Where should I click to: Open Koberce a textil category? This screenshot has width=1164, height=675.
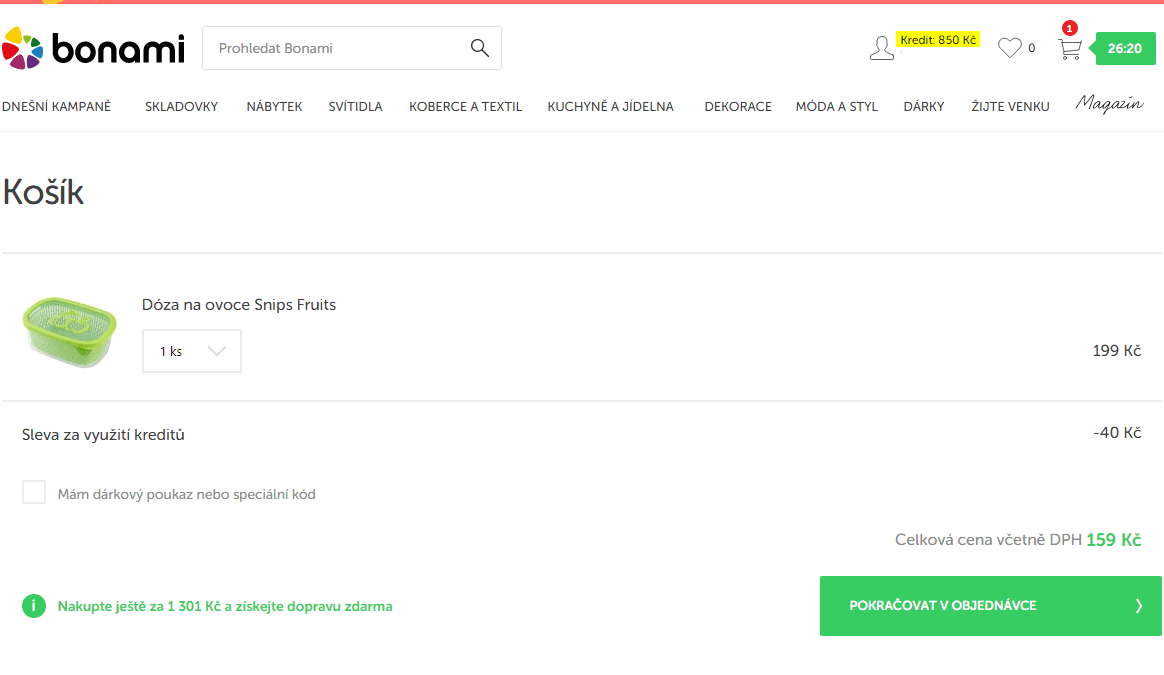coord(465,106)
